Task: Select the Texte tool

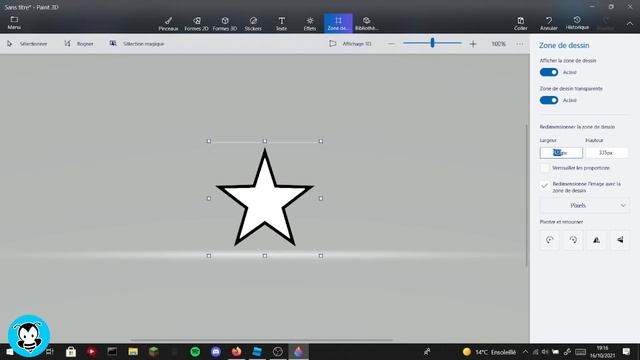Action: point(281,24)
